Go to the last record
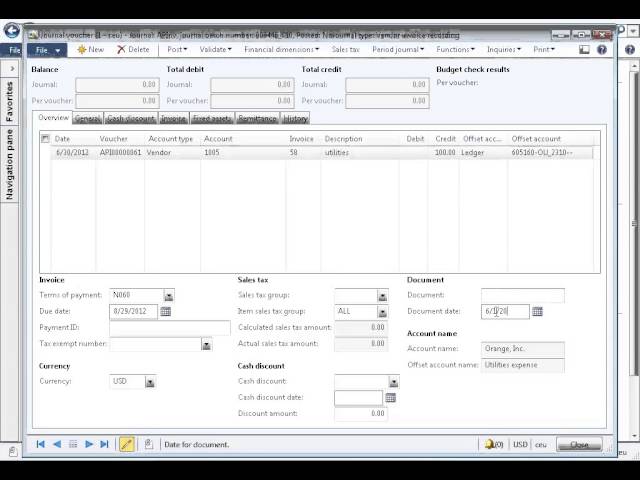 point(104,444)
